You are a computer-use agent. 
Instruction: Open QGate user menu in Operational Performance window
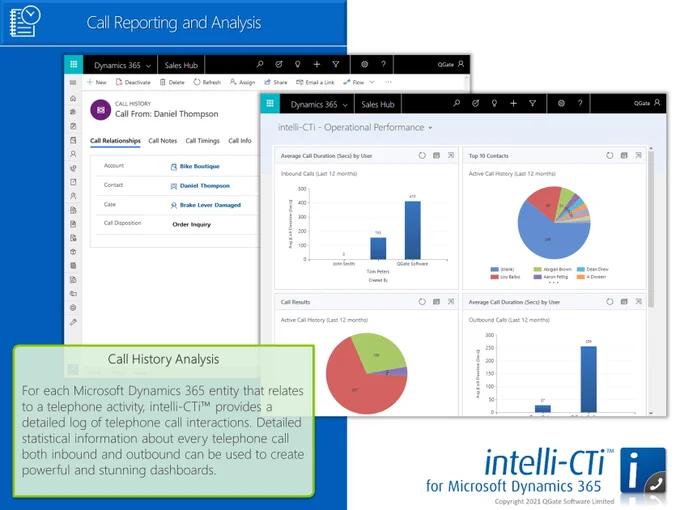coord(647,103)
